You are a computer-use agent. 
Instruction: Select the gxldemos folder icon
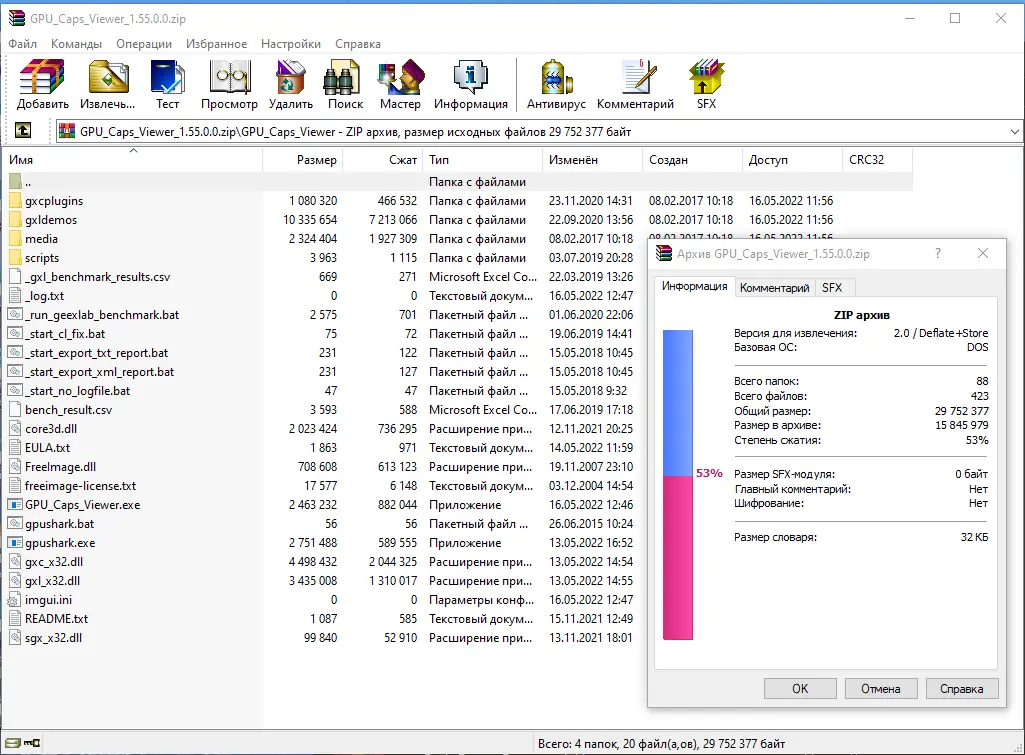[x=15, y=220]
